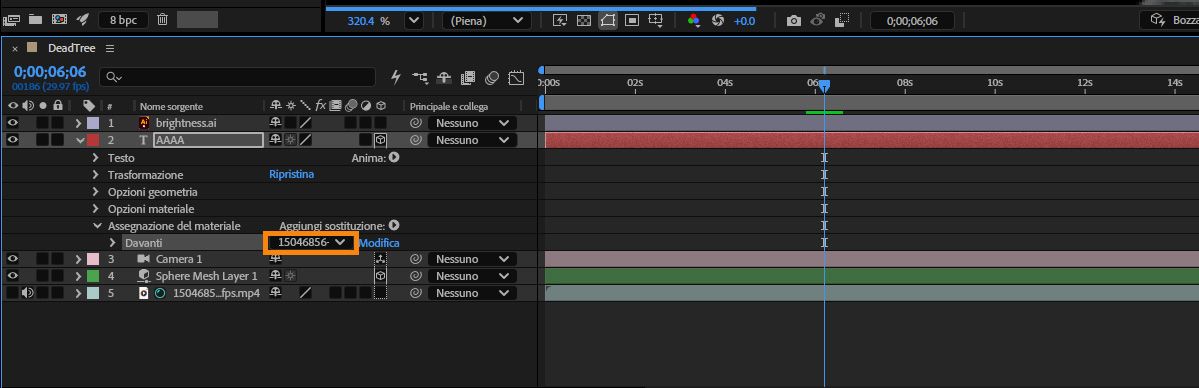Expand Opzioni geometria group
1199x388 pixels.
[x=96, y=191]
